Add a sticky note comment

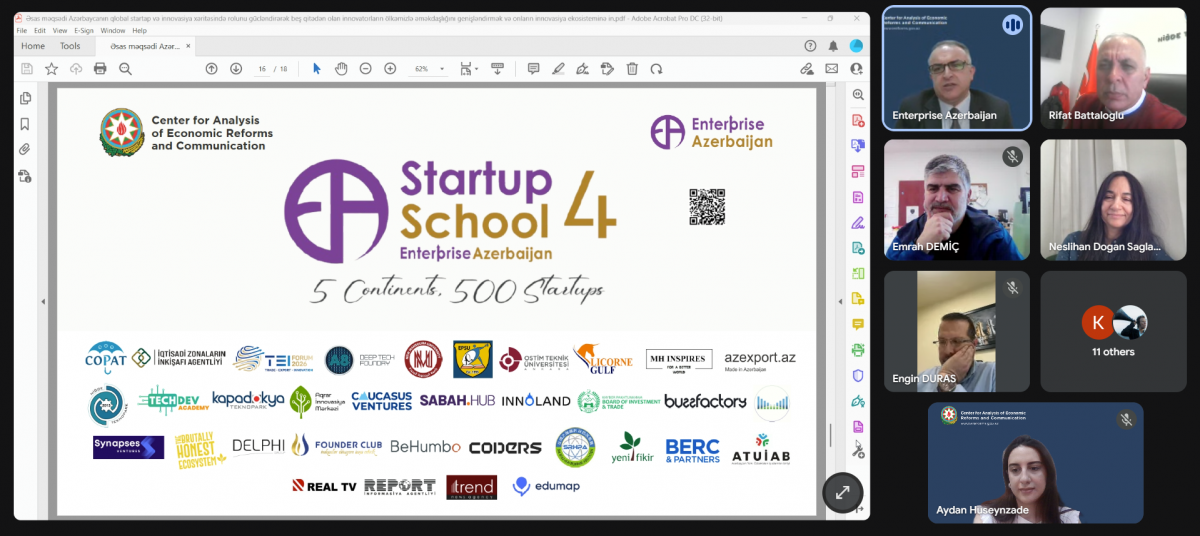tap(533, 68)
